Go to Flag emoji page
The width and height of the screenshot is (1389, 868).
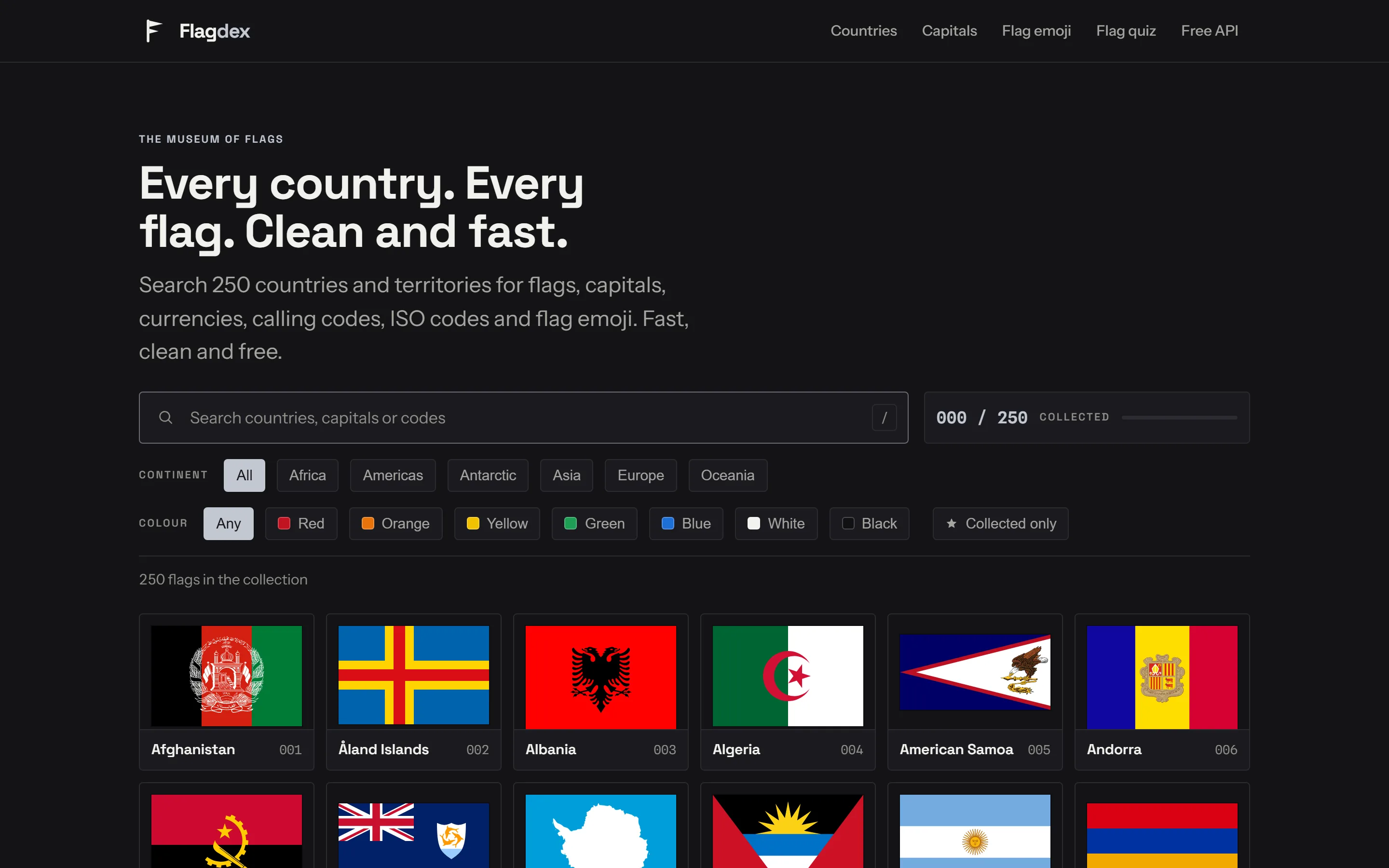pos(1036,31)
